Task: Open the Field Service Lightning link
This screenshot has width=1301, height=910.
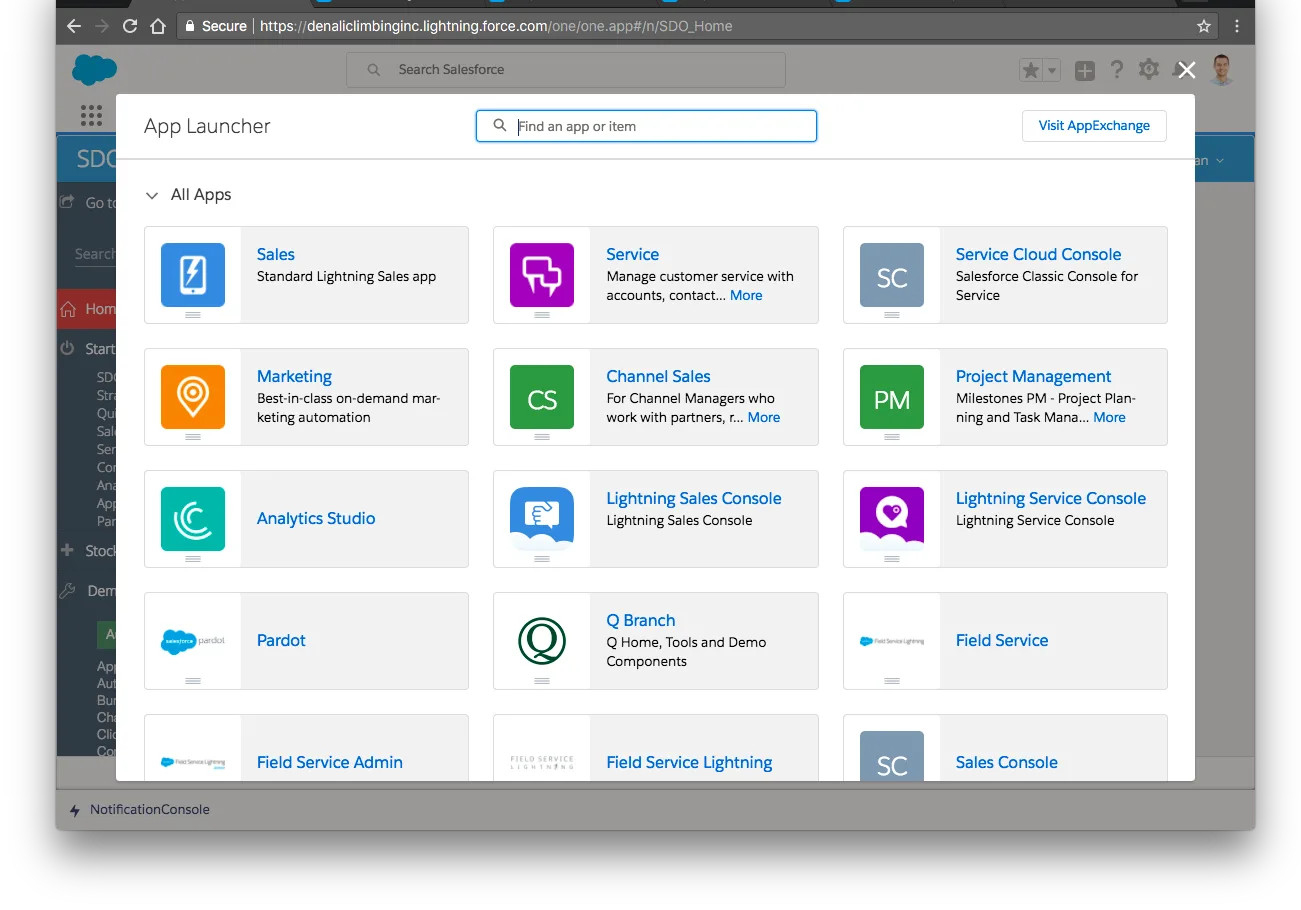Action: pyautogui.click(x=689, y=762)
